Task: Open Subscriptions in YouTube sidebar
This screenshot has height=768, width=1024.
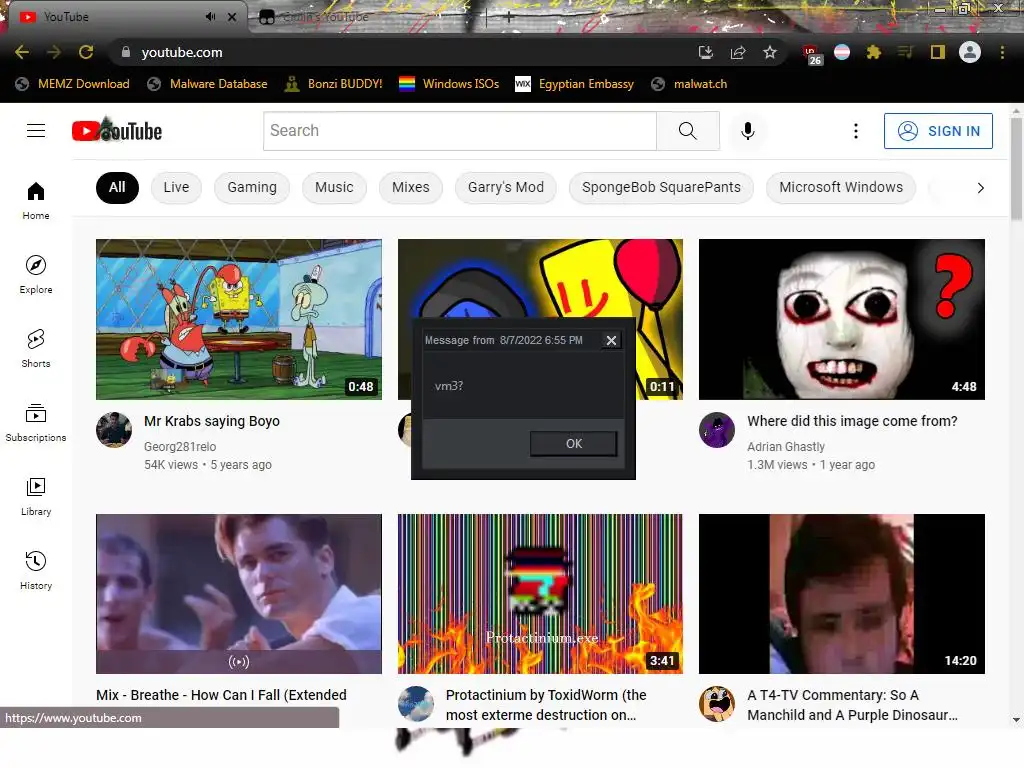Action: point(36,423)
